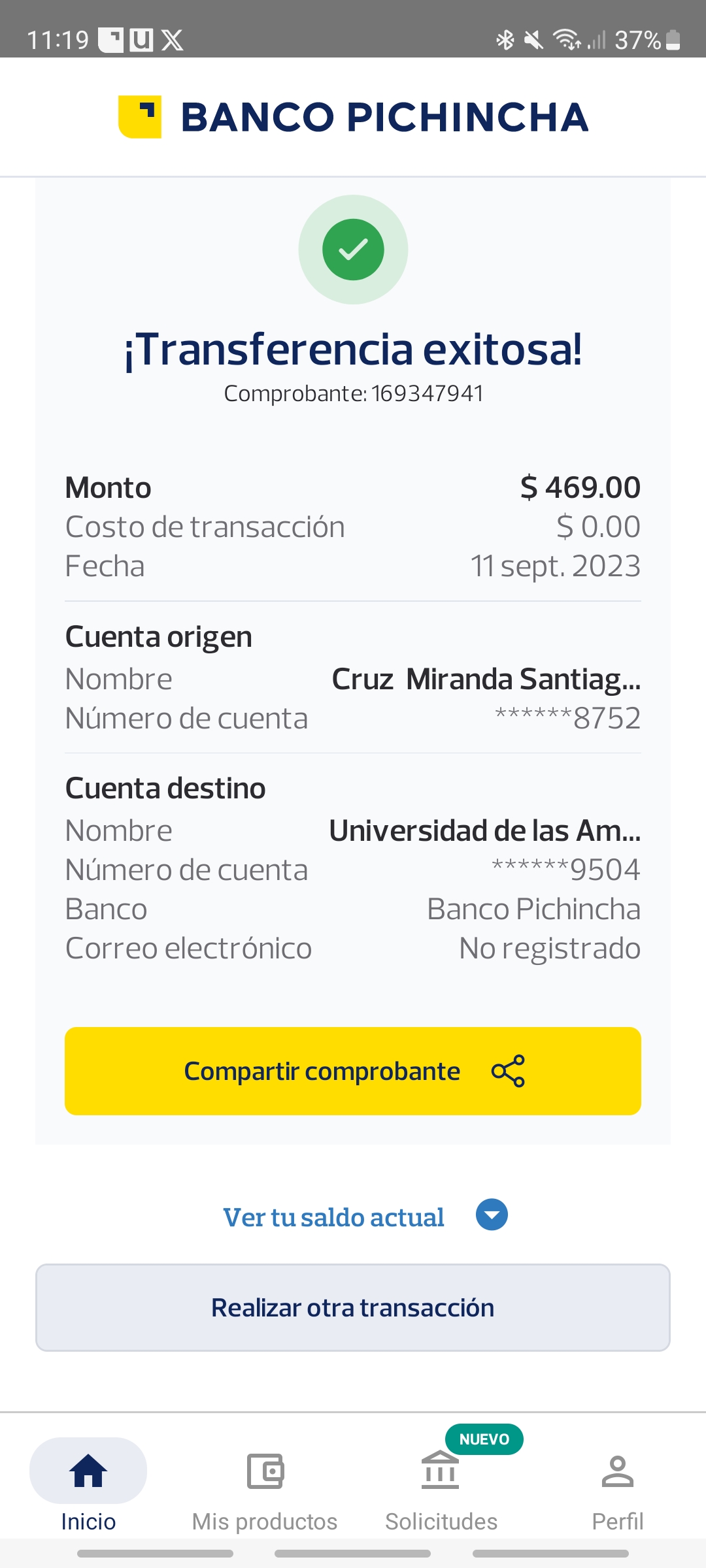
Task: Open Solicitudes bank building icon
Action: (x=441, y=1471)
